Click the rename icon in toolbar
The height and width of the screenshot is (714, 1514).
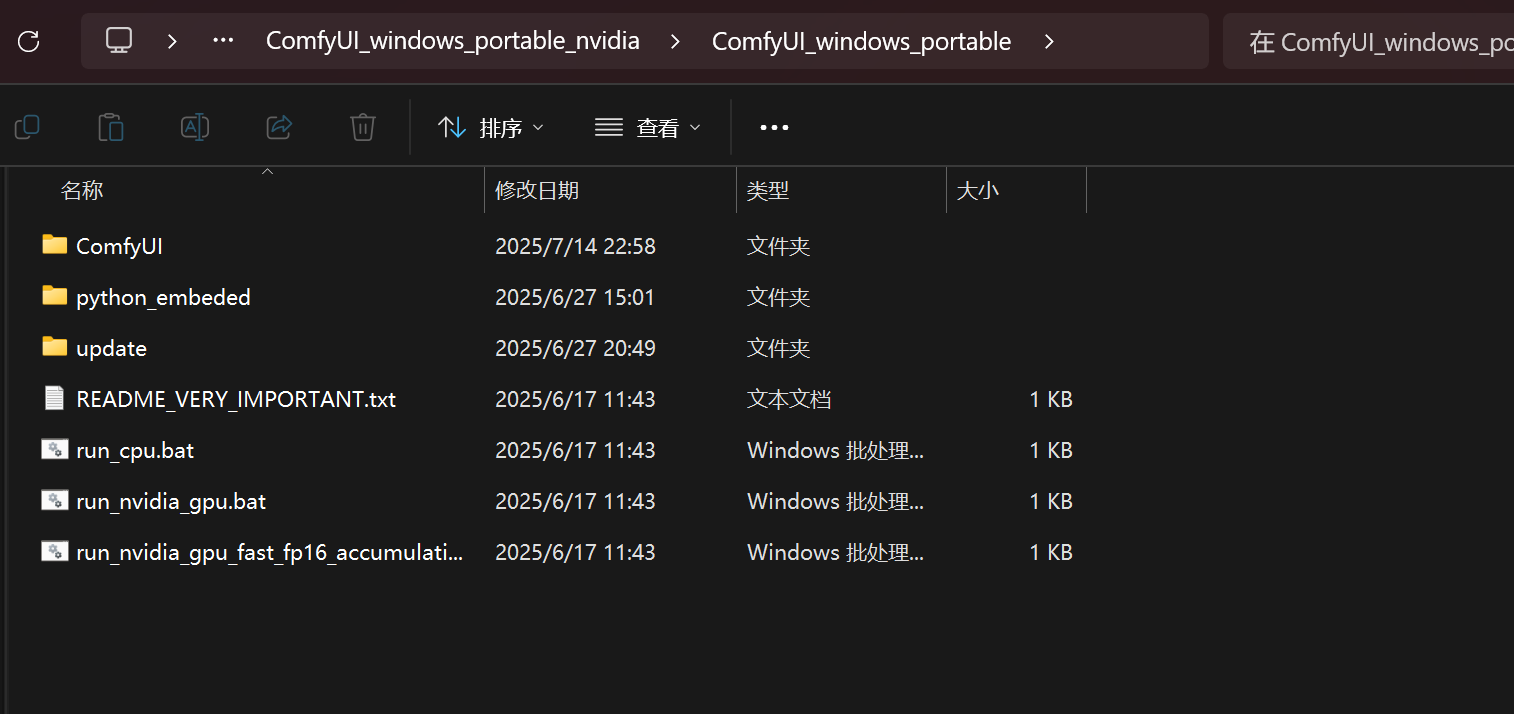(194, 127)
